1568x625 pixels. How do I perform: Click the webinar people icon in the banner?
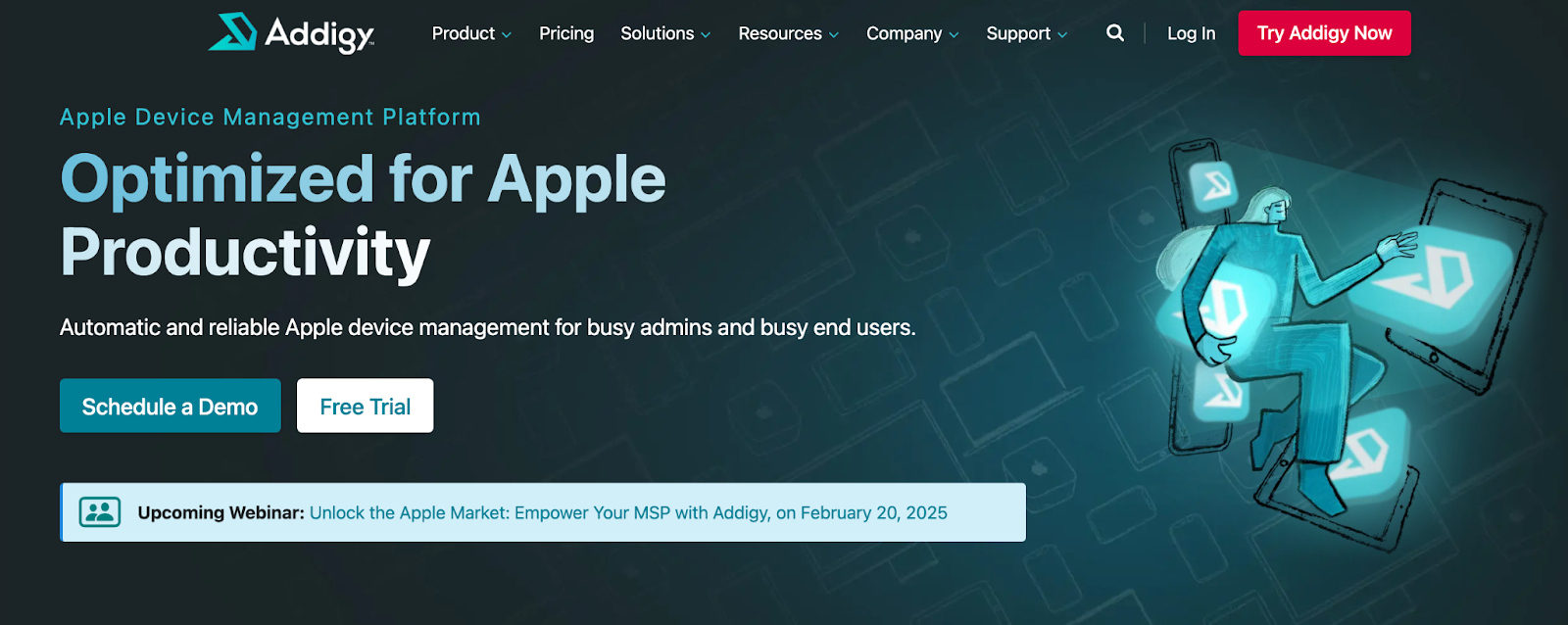pos(100,512)
